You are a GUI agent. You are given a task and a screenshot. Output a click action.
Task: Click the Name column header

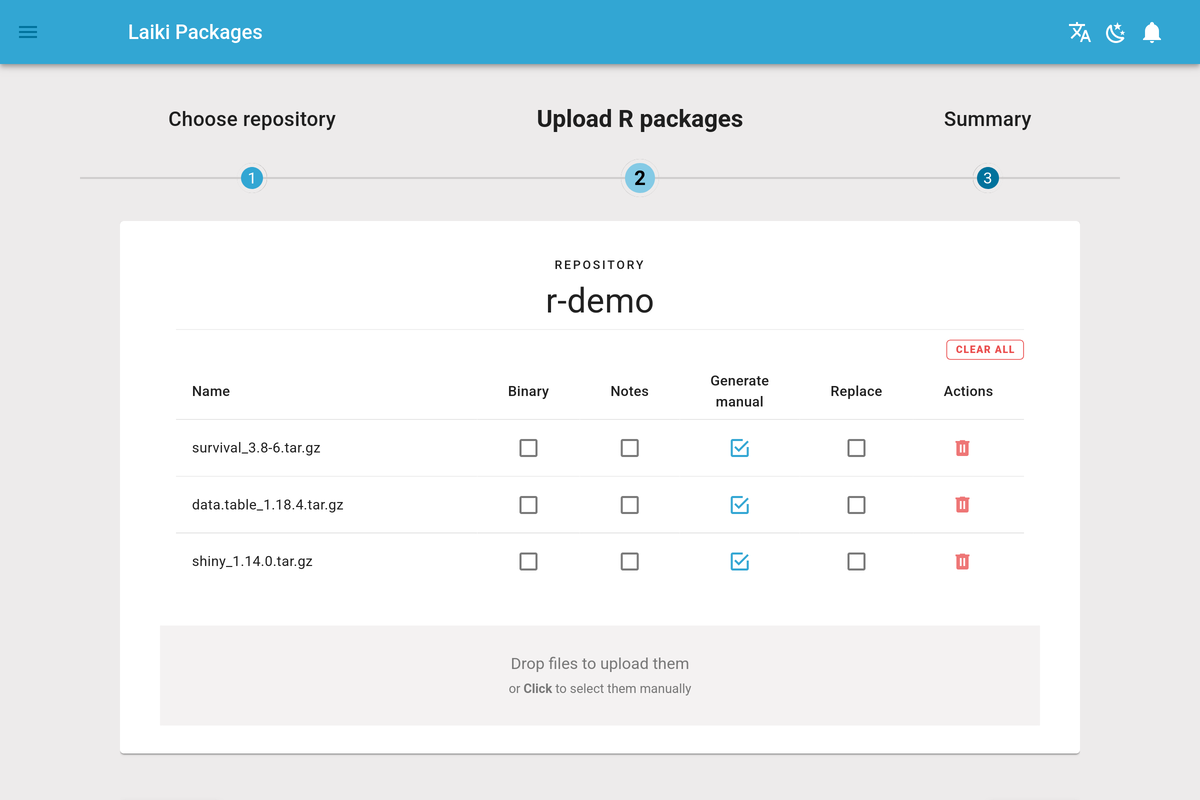(x=211, y=391)
